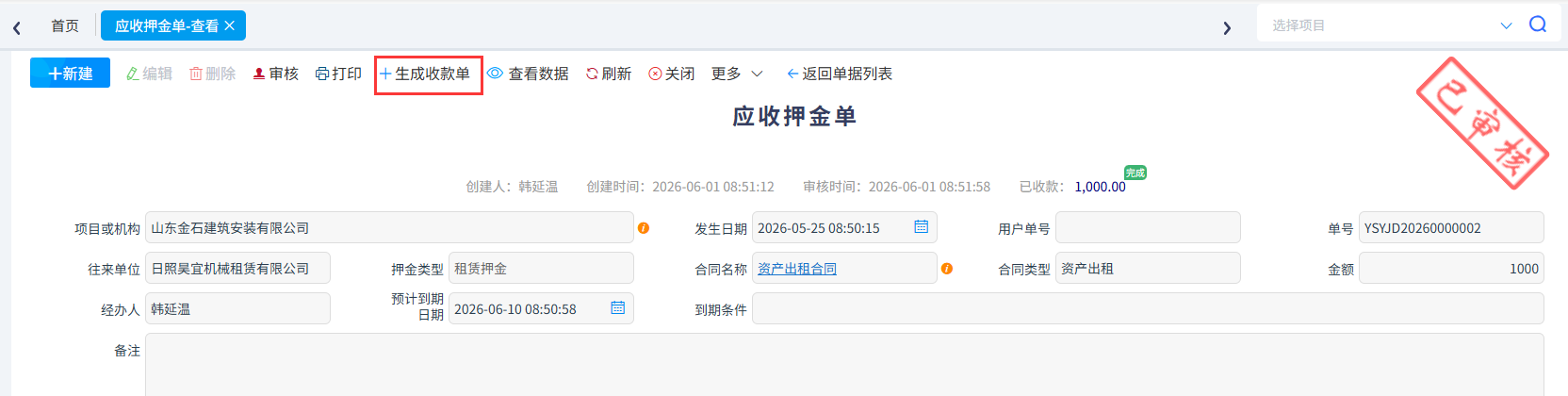This screenshot has height=396, width=1568.
Task: Click the 审核 toolbar button
Action: [275, 74]
